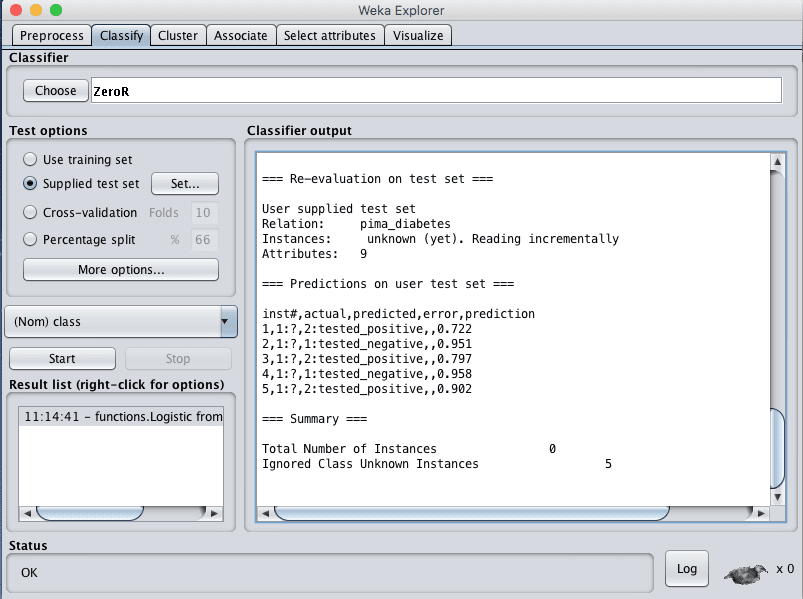803x599 pixels.
Task: Click the disabled Stop button
Action: pos(178,358)
